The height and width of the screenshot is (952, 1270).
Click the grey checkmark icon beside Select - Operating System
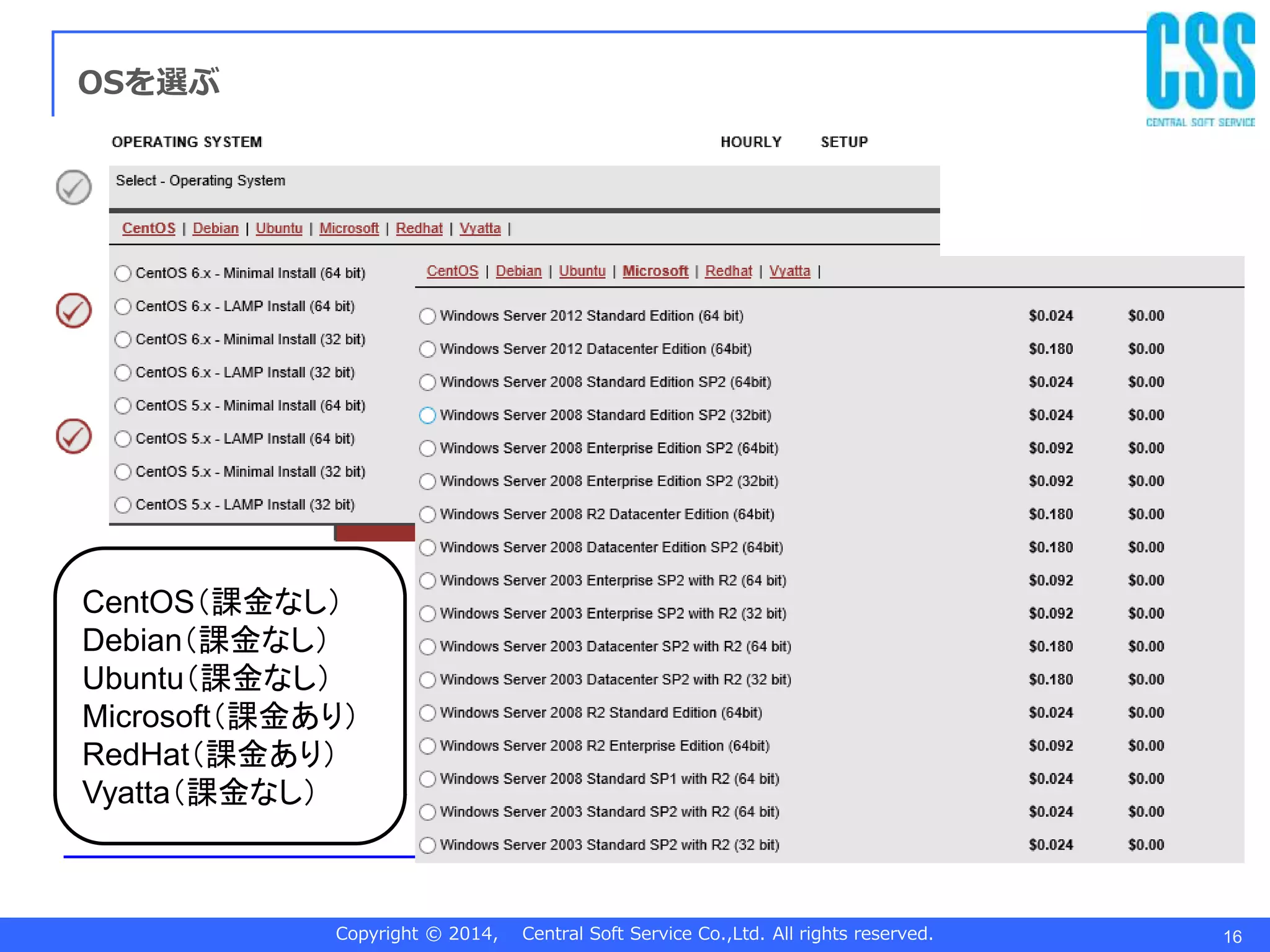click(74, 187)
